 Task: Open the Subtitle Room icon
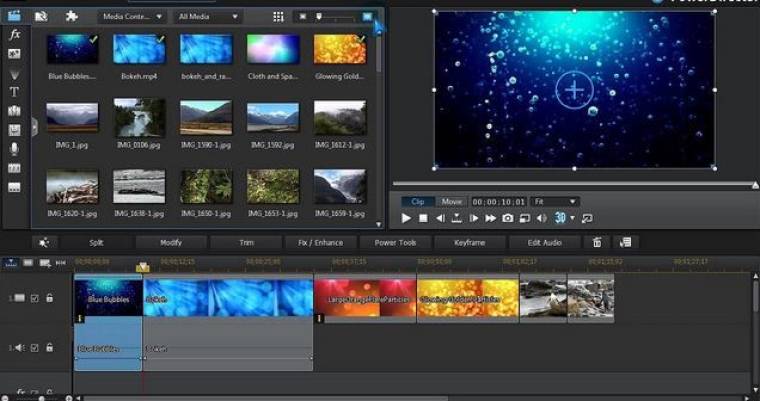pyautogui.click(x=15, y=188)
